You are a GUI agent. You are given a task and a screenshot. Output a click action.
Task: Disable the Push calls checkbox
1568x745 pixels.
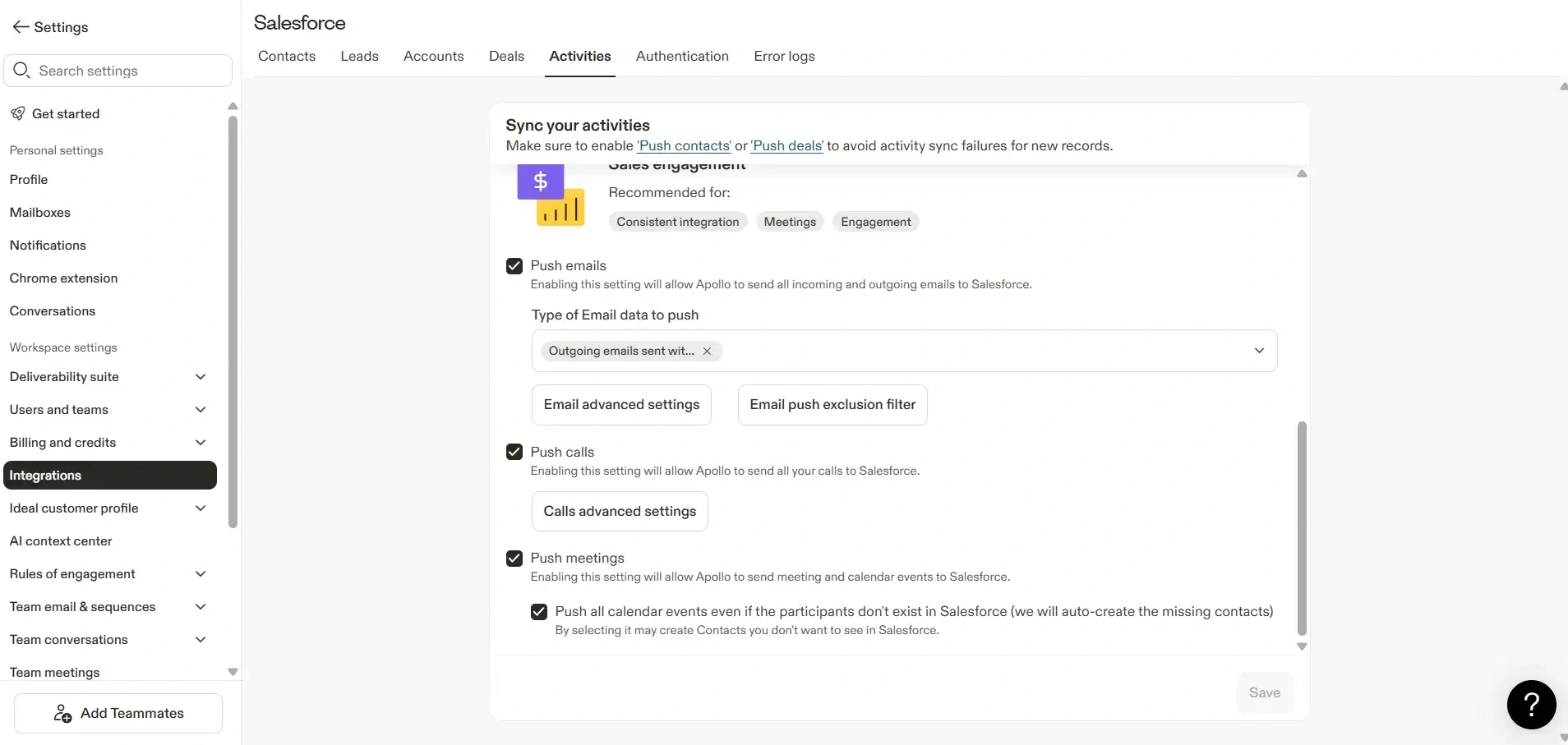(514, 452)
